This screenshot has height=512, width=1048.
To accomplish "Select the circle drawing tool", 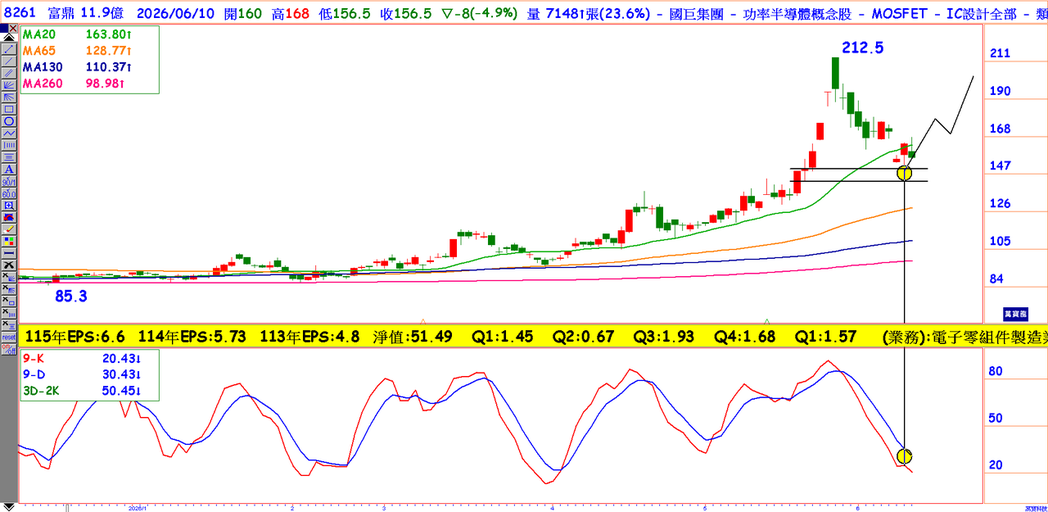I will click(x=9, y=121).
